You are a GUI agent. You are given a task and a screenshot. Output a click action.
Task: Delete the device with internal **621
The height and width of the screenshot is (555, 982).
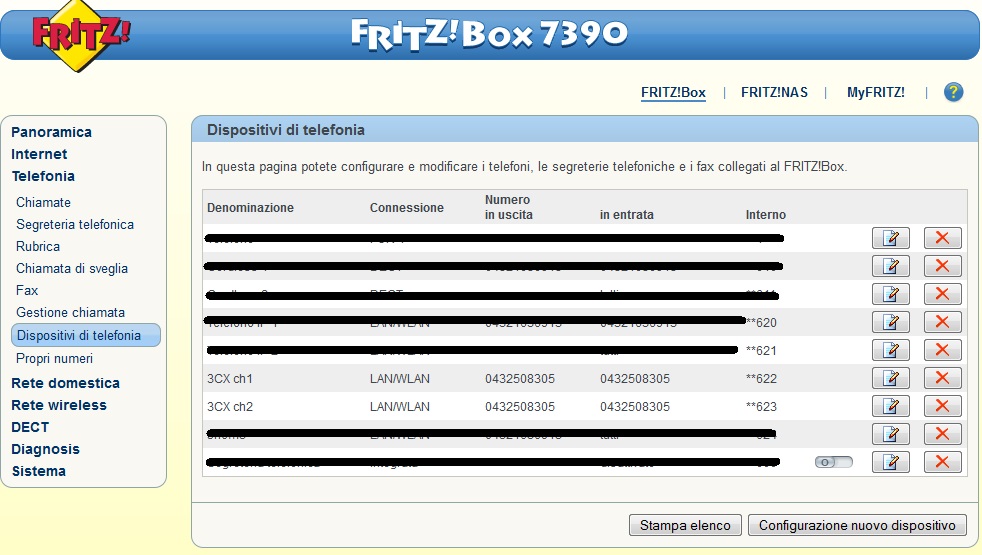(942, 350)
